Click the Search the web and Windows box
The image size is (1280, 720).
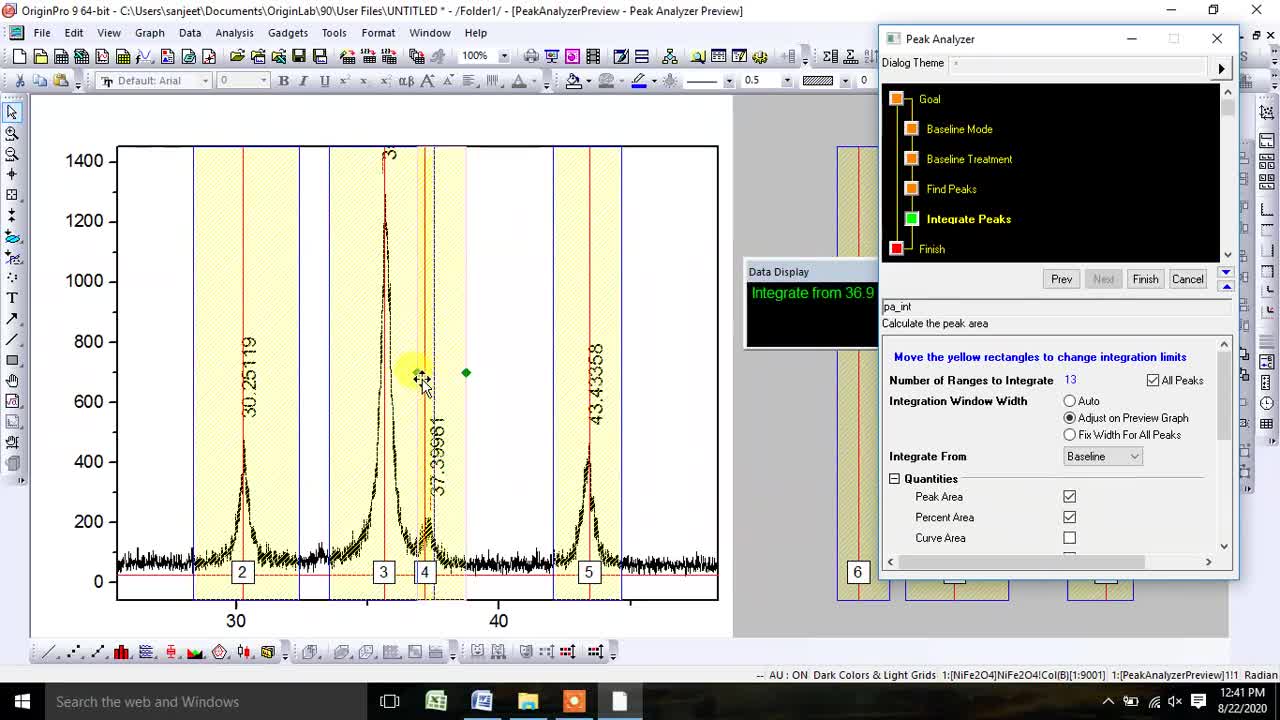(205, 701)
